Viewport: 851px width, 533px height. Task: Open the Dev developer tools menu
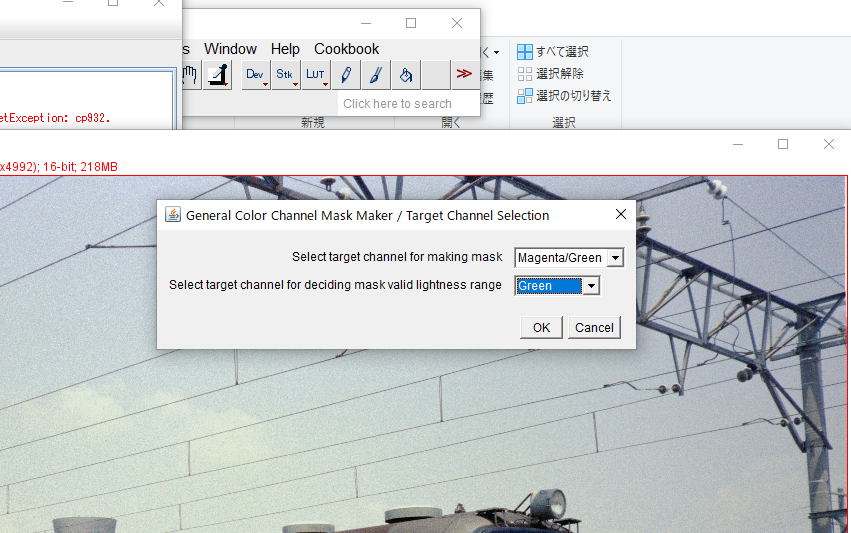point(255,74)
